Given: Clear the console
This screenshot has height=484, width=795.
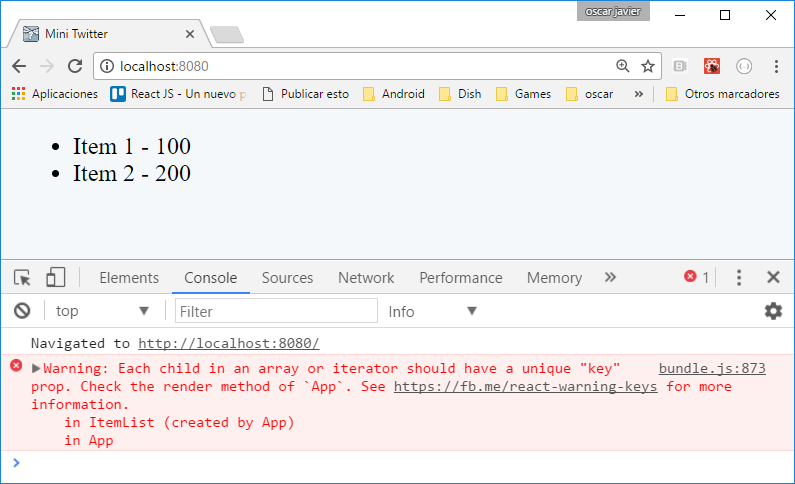Looking at the screenshot, I should (22, 311).
